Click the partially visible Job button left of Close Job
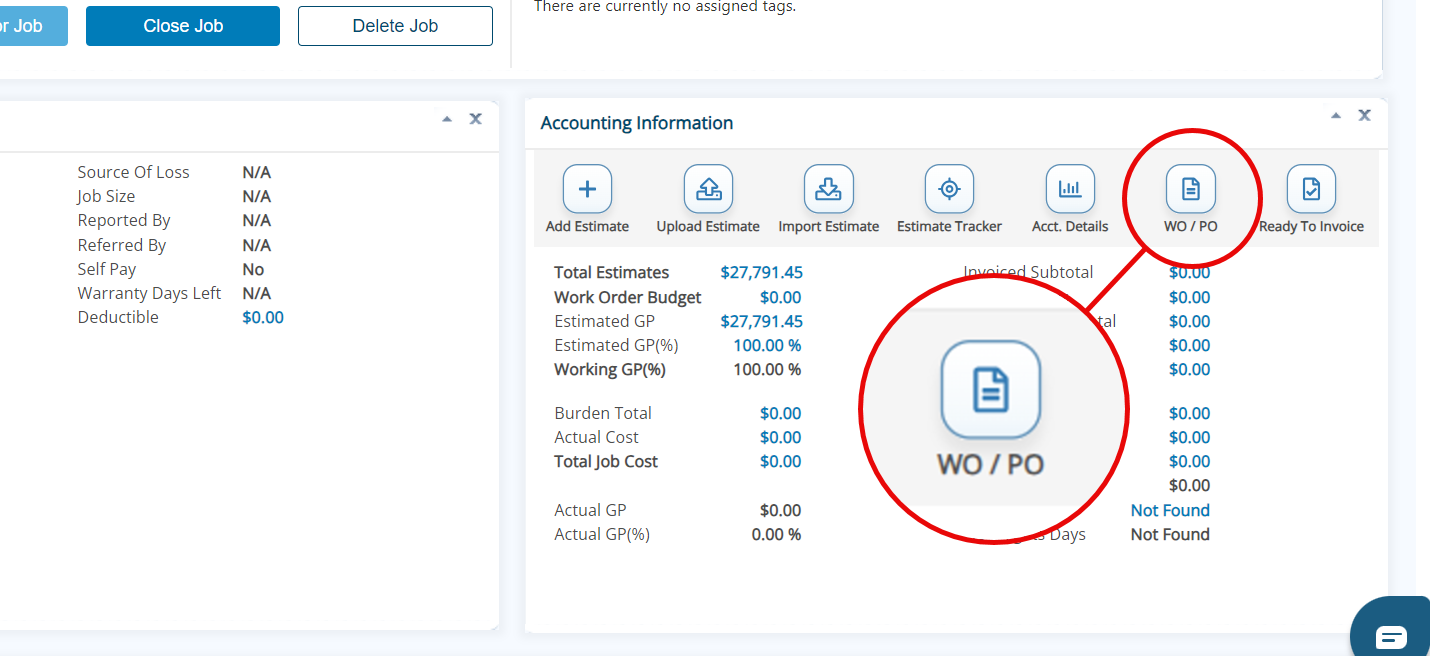This screenshot has width=1430, height=656. (x=34, y=26)
